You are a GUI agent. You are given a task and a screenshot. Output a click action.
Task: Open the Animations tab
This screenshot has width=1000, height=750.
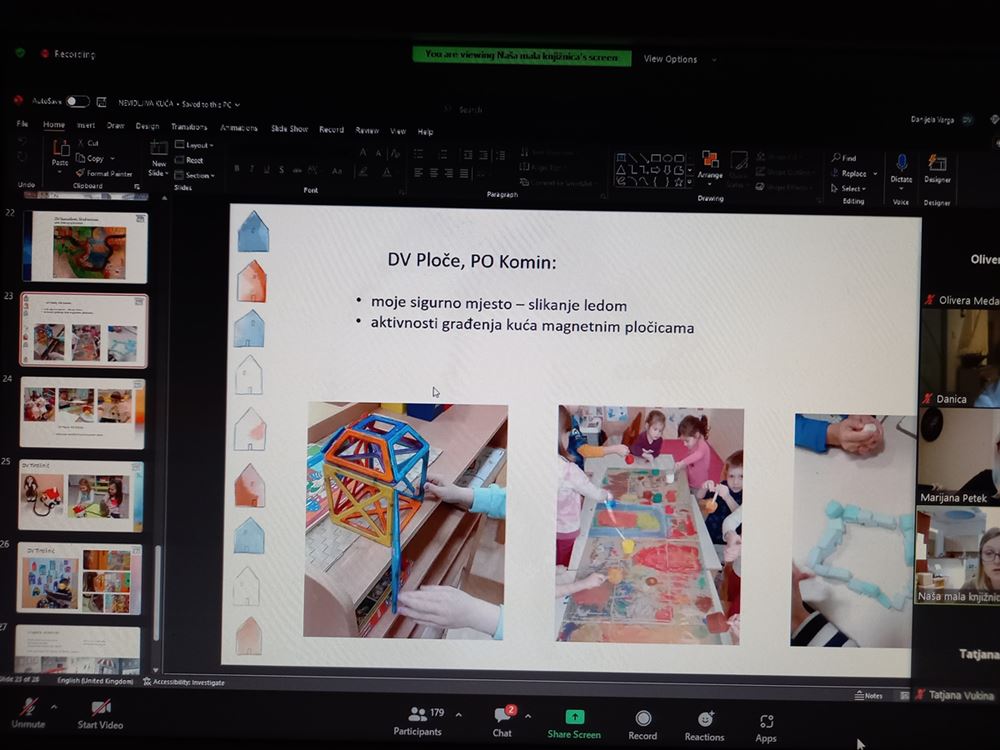pos(239,128)
